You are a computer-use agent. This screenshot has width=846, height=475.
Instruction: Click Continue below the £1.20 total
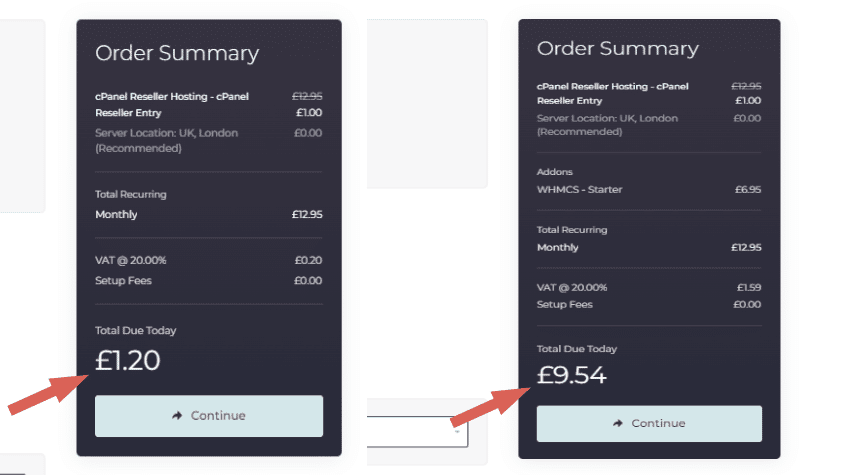(x=209, y=416)
